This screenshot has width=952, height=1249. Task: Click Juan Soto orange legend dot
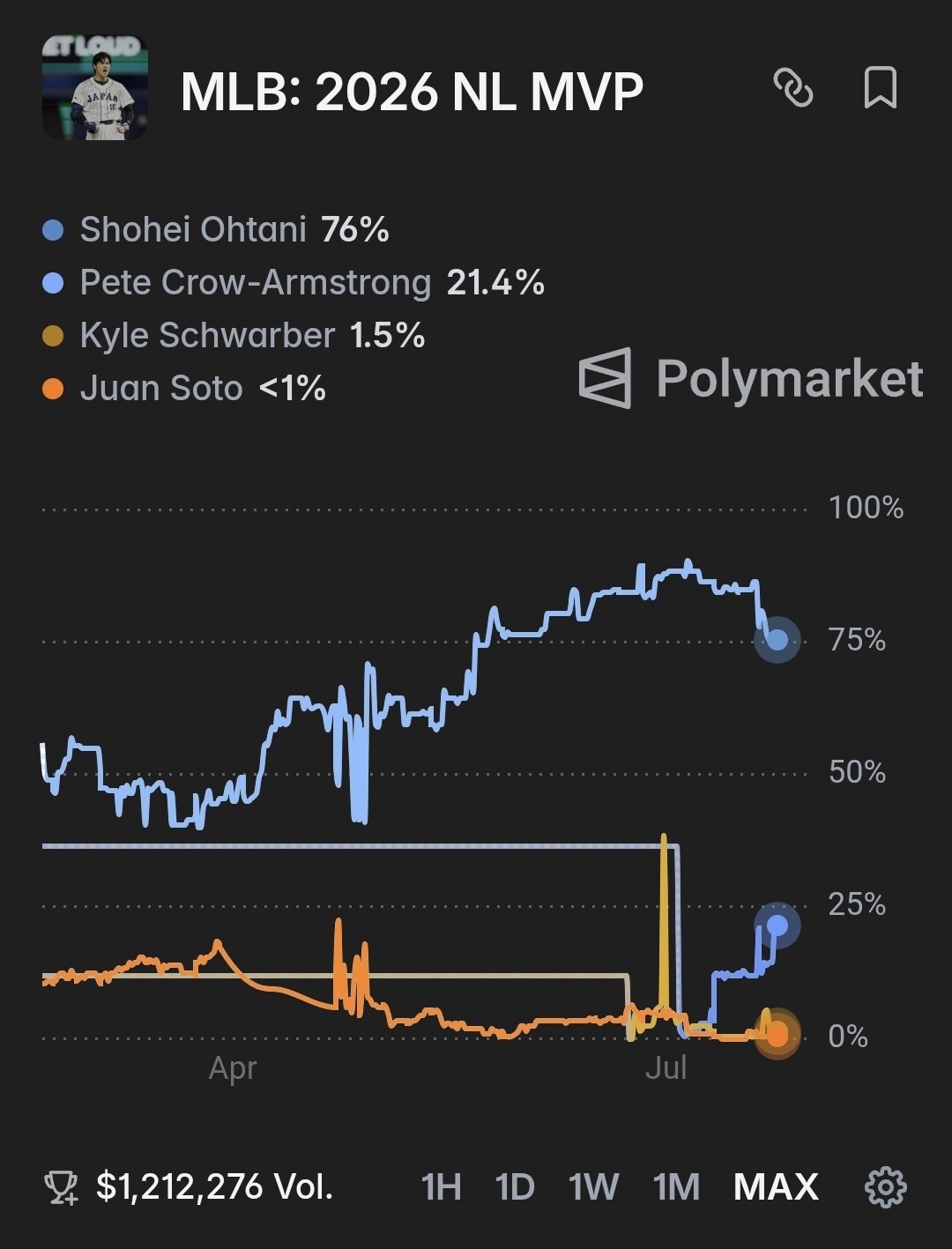click(53, 390)
